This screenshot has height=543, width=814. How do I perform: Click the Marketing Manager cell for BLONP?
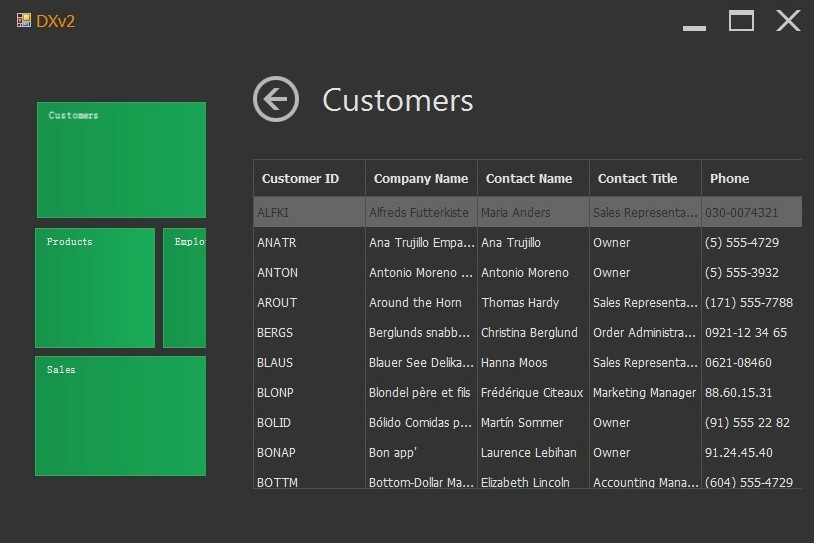645,392
